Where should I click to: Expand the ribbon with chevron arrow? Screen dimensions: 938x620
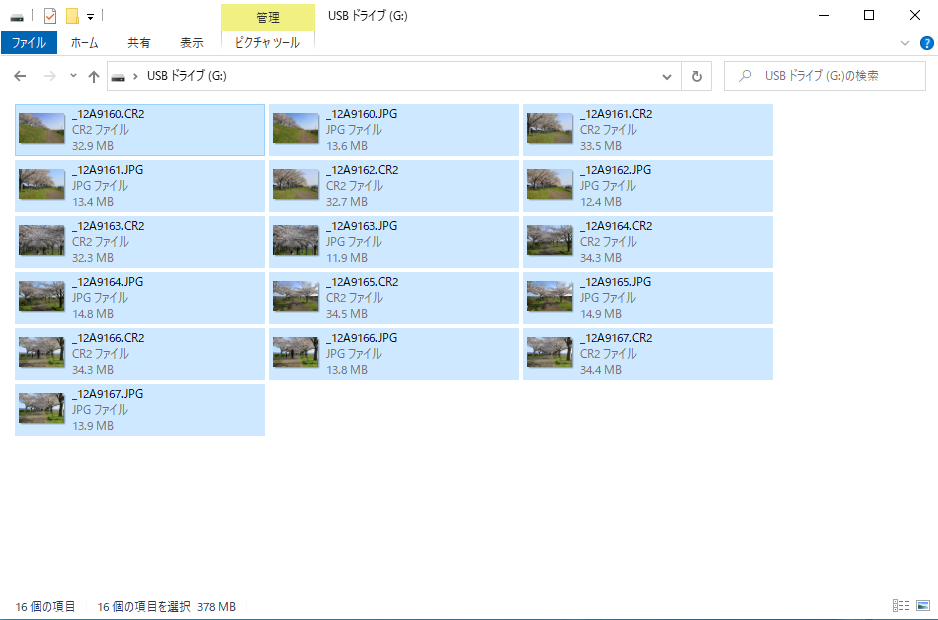tap(905, 43)
